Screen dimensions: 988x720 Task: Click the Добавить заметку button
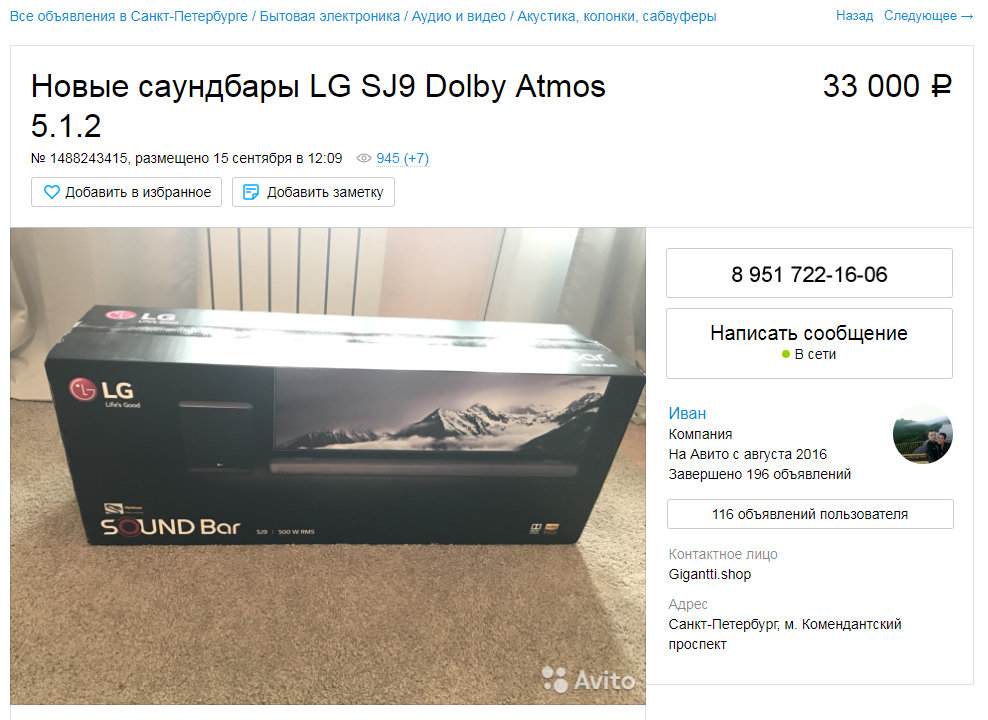coord(313,192)
